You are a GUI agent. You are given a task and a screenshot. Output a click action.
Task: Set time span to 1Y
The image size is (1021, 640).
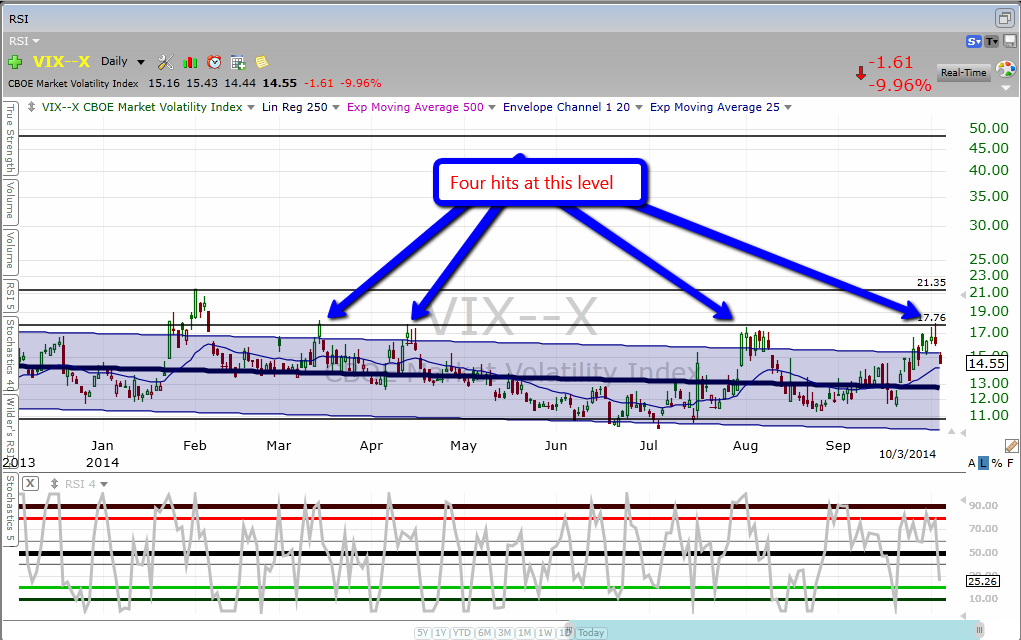click(x=440, y=633)
